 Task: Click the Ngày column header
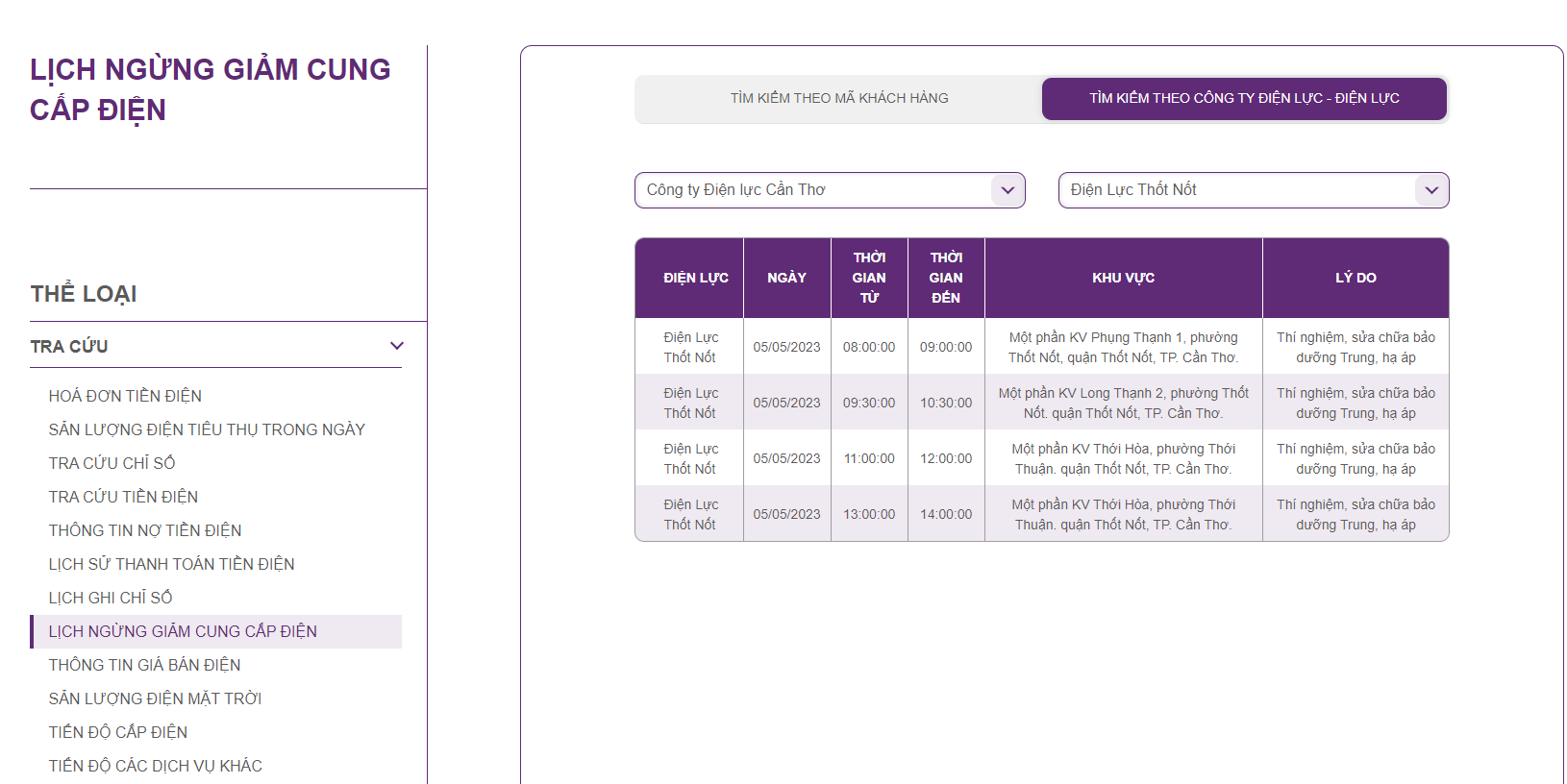click(786, 278)
